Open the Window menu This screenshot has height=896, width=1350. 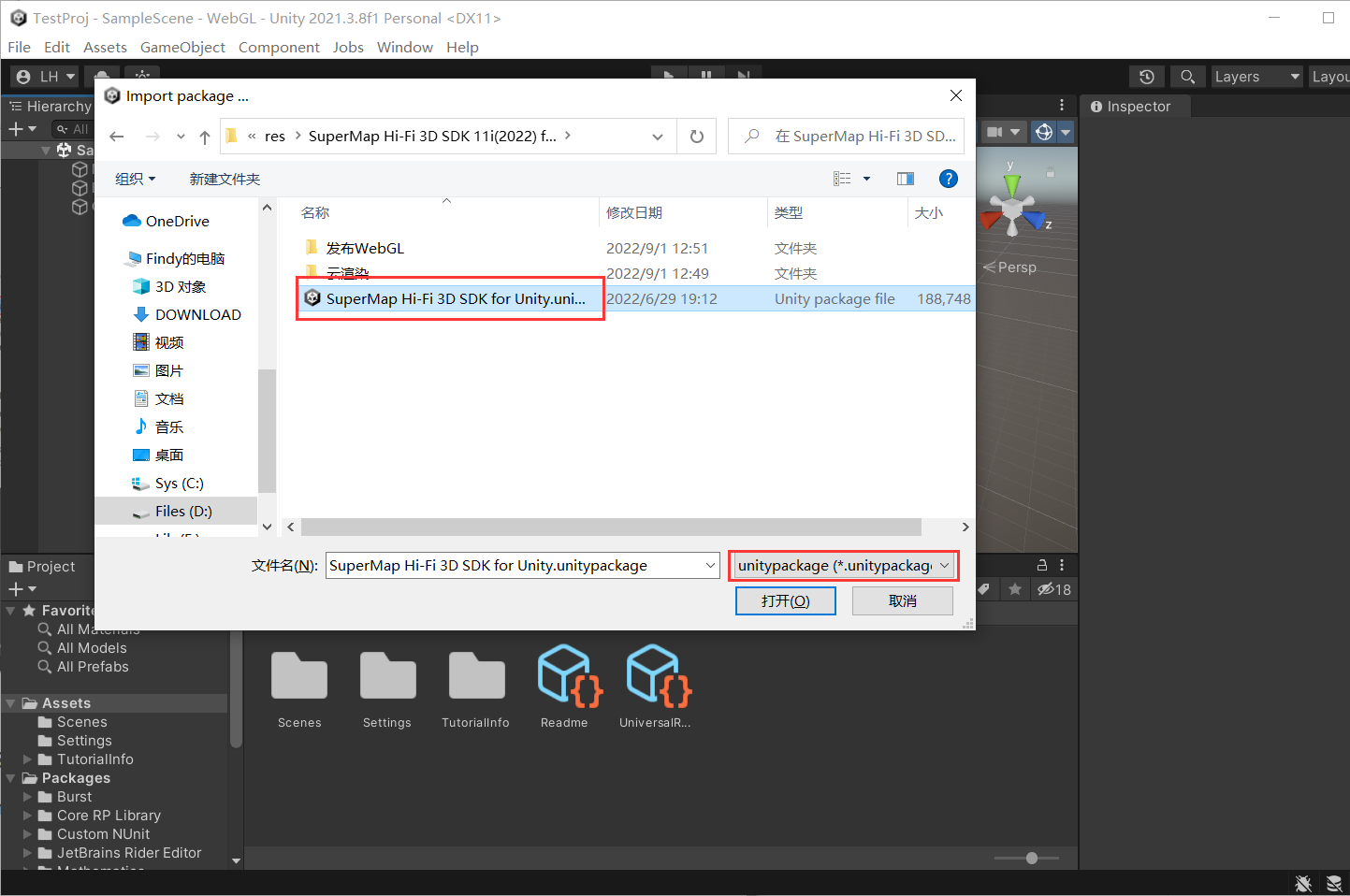click(x=405, y=47)
